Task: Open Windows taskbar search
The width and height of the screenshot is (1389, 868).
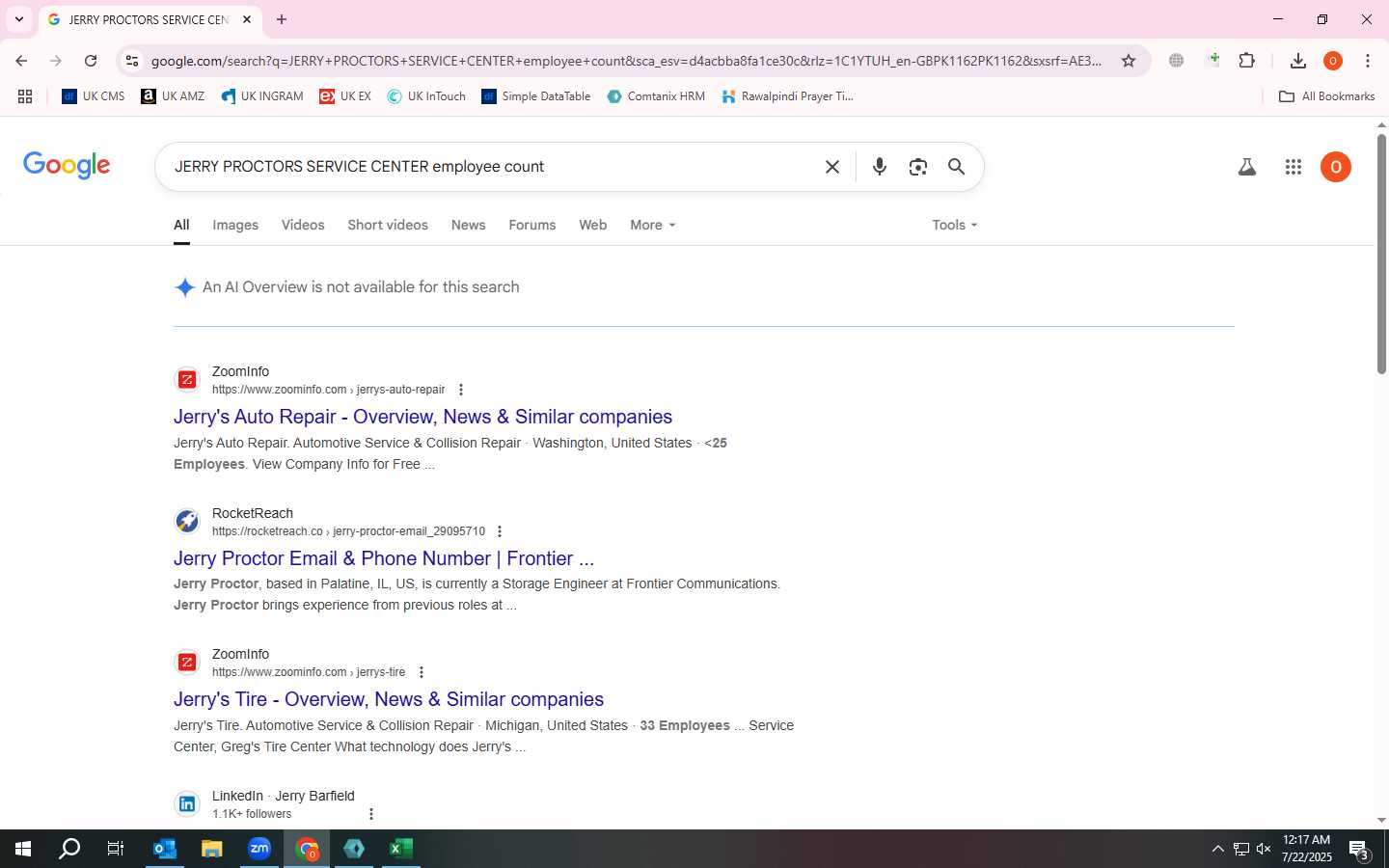Action: coord(69,849)
